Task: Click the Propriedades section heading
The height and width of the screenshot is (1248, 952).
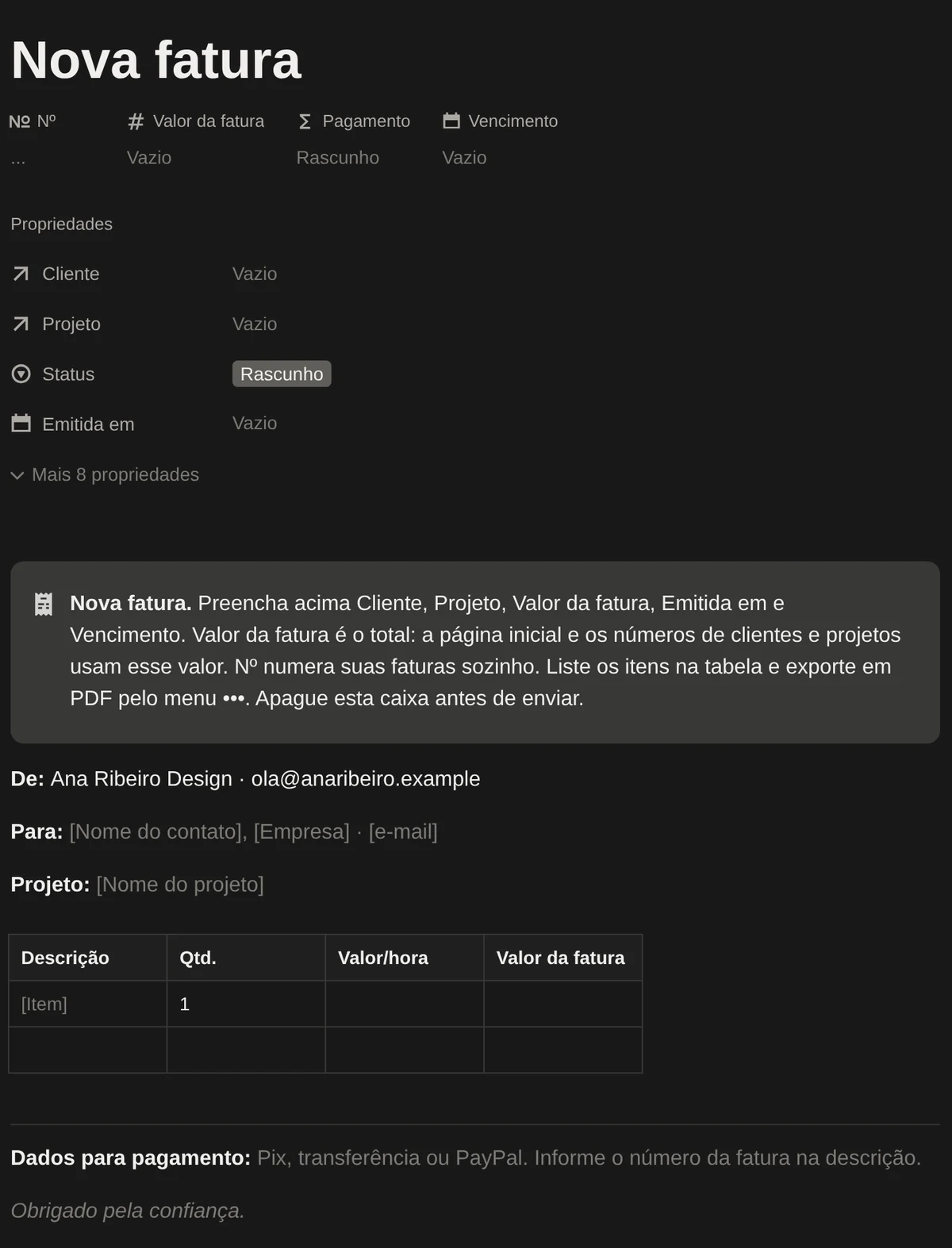Action: click(62, 224)
